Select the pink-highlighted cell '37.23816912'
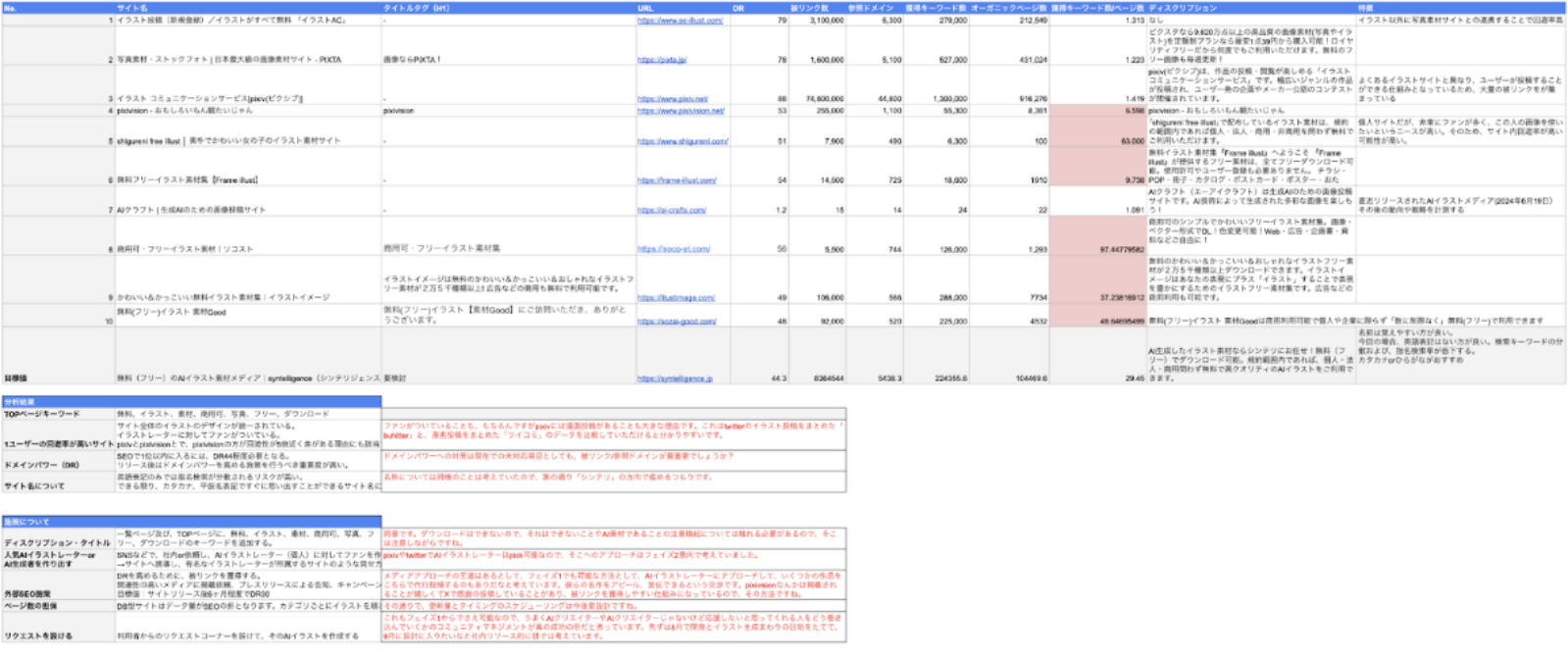Image resolution: width=1568 pixels, height=659 pixels. click(x=1098, y=279)
